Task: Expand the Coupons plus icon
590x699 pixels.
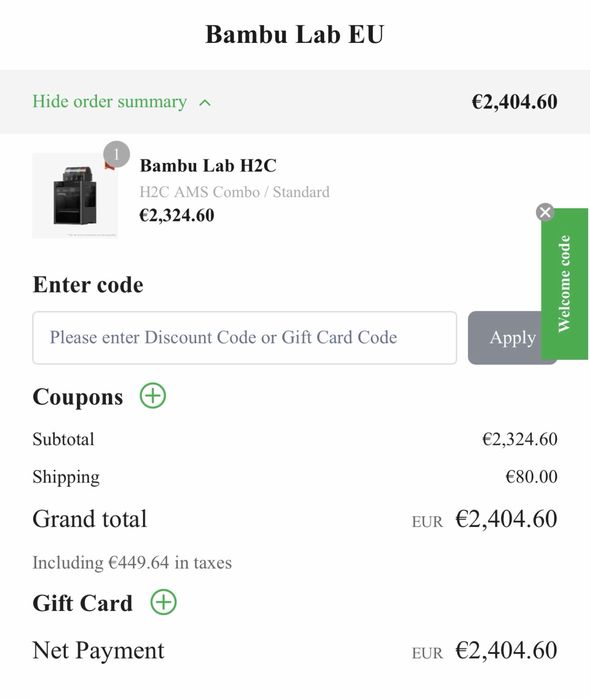Action: [x=153, y=395]
